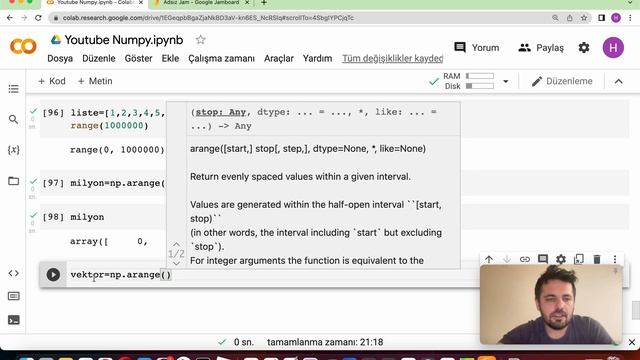Open the H account avatar
The image size is (640, 360).
(613, 48)
